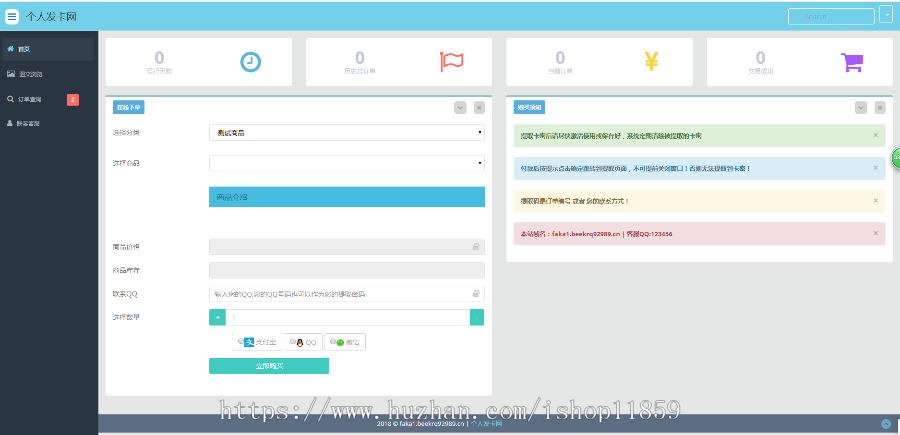Select the QQ penguin payment option

[303, 341]
